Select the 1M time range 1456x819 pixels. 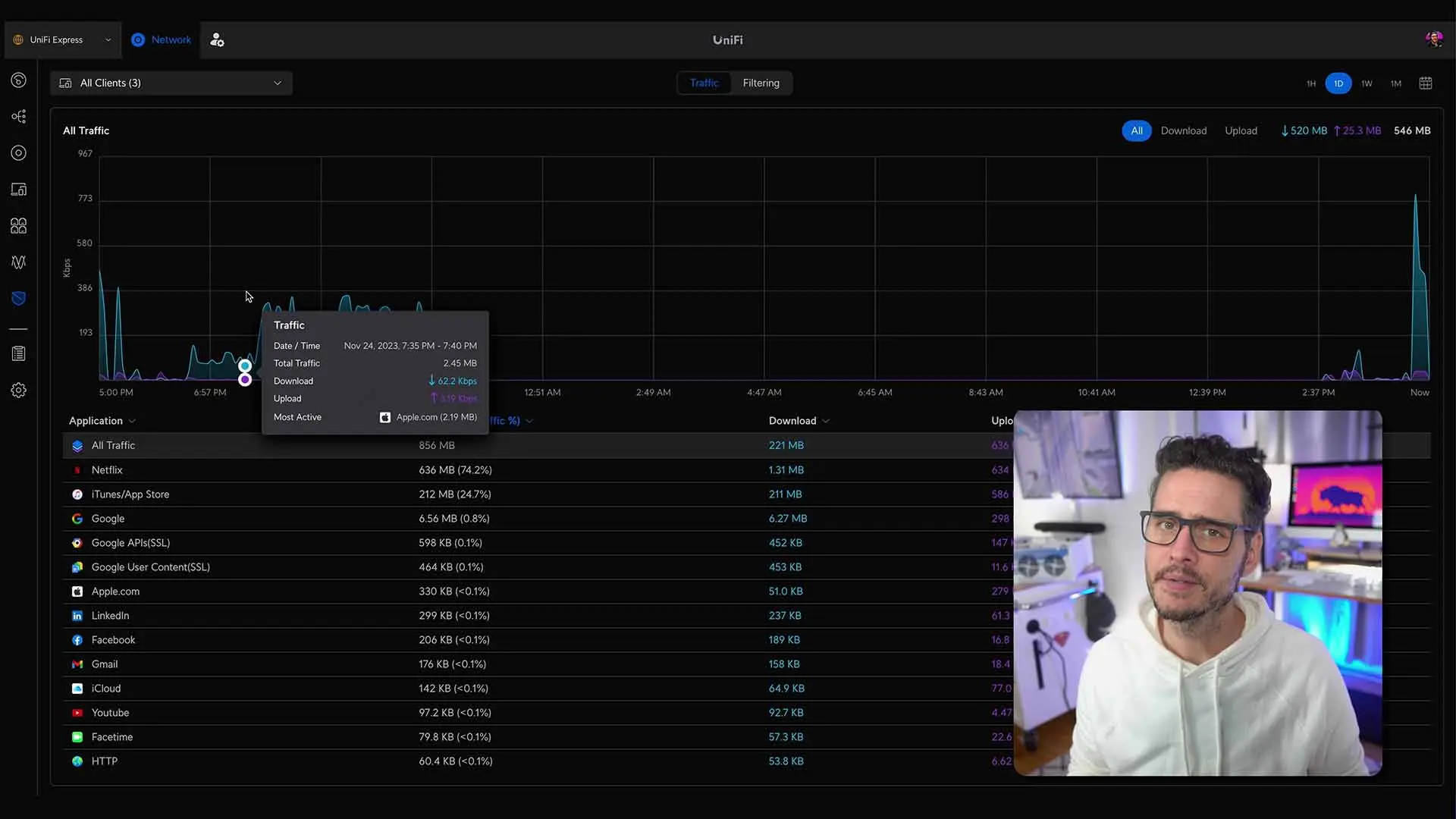pos(1396,83)
